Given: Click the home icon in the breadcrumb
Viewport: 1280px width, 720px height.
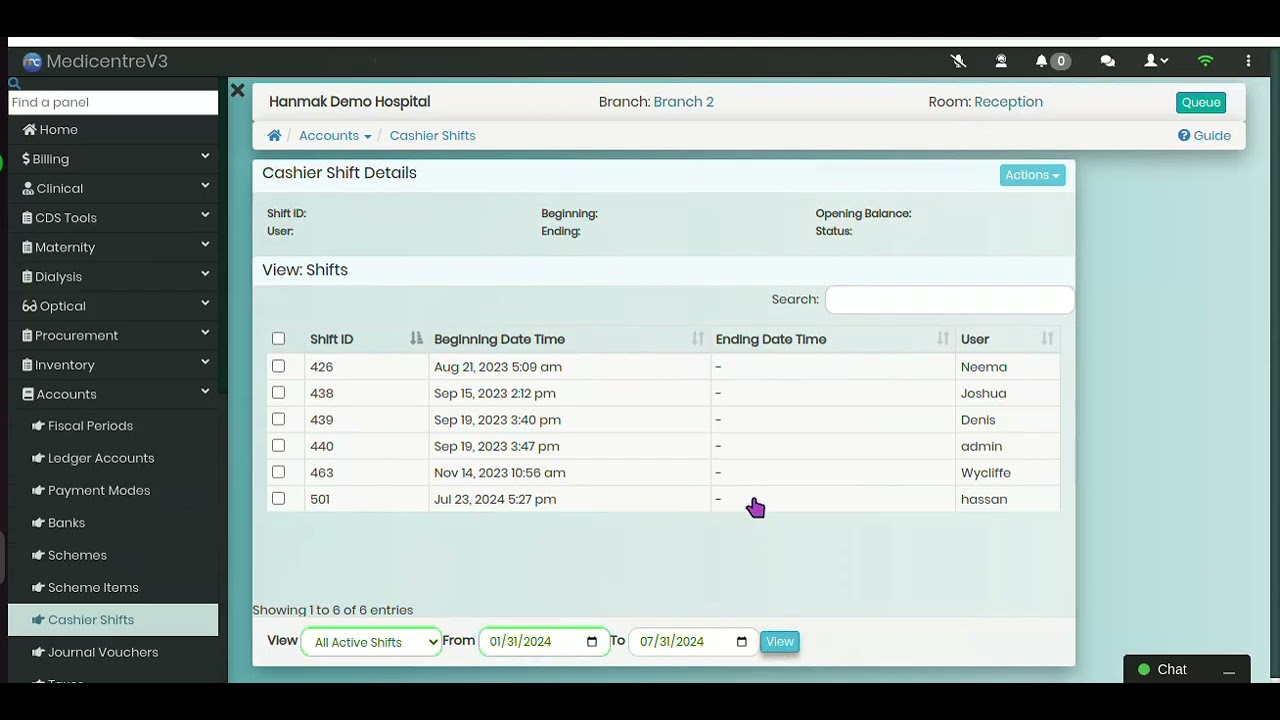Looking at the screenshot, I should 274,135.
